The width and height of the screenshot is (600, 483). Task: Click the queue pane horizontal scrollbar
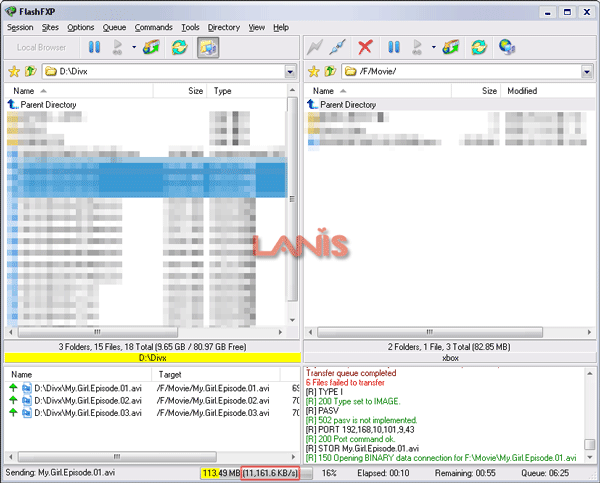[x=117, y=457]
